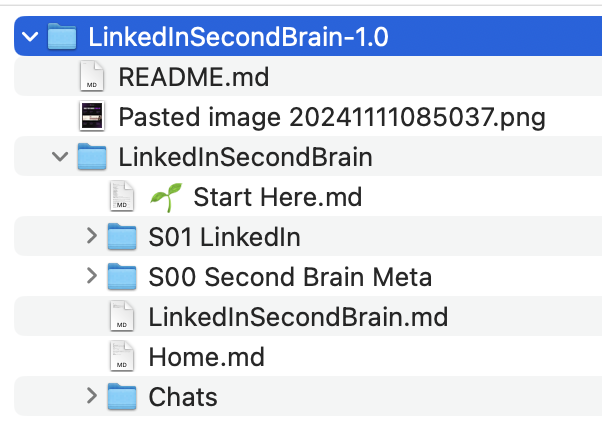The width and height of the screenshot is (602, 422).
Task: Click the README.md markdown file icon
Action: tap(92, 77)
